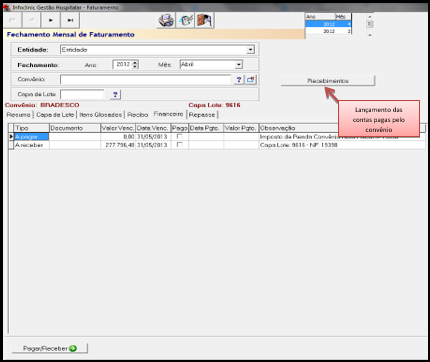Increase the Ano value with the up spinner

135,62
